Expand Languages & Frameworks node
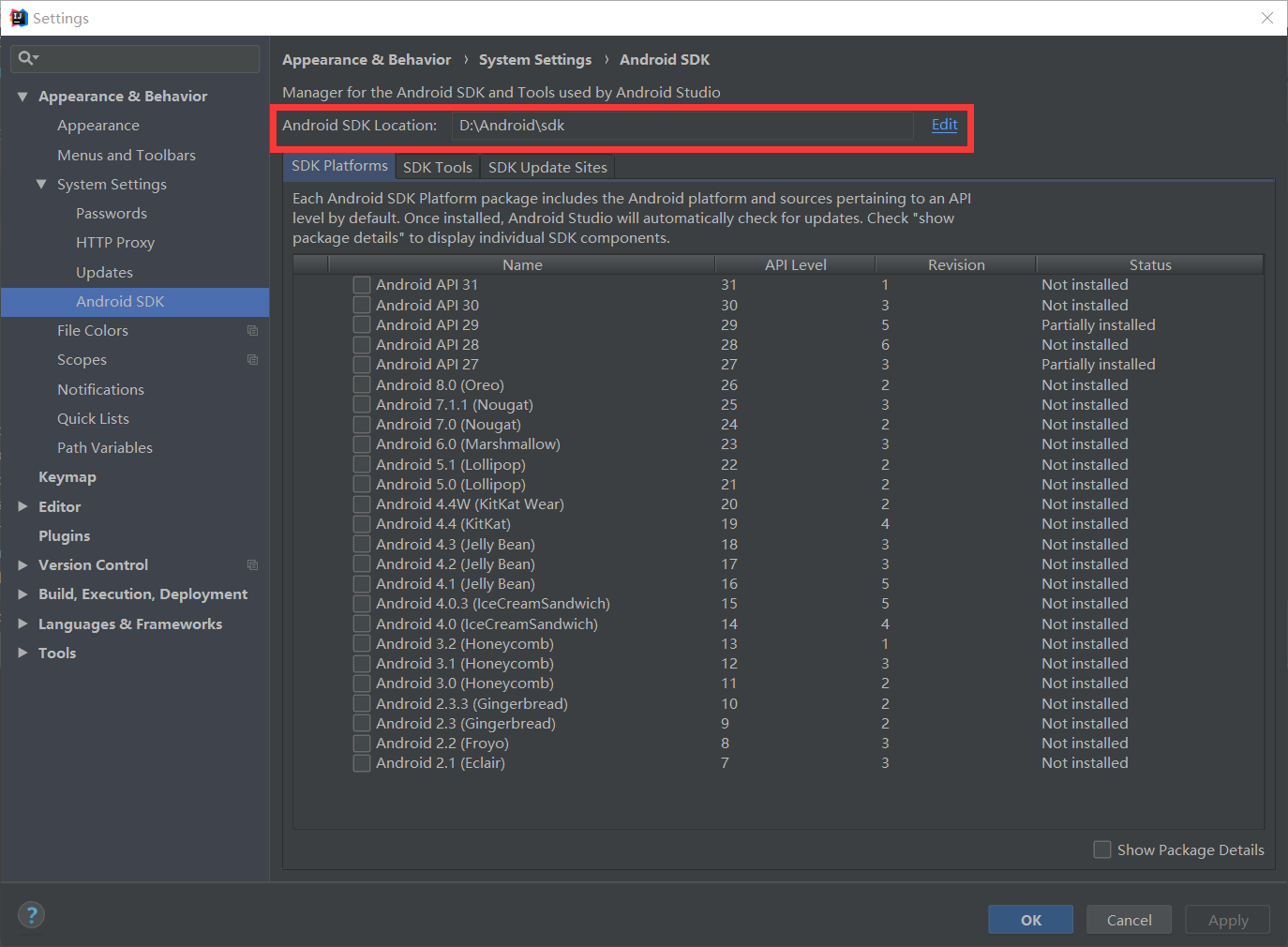Viewport: 1288px width, 947px height. pyautogui.click(x=22, y=624)
